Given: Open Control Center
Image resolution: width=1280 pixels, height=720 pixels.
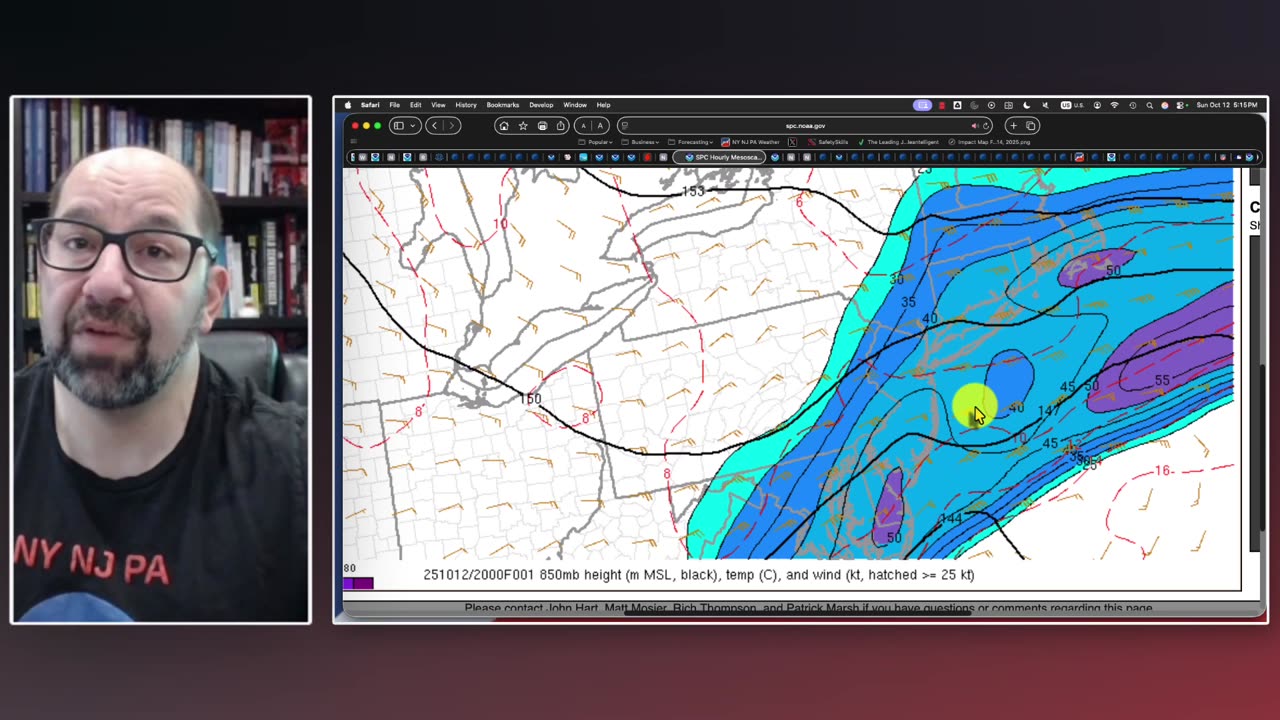Looking at the screenshot, I should click(1181, 105).
